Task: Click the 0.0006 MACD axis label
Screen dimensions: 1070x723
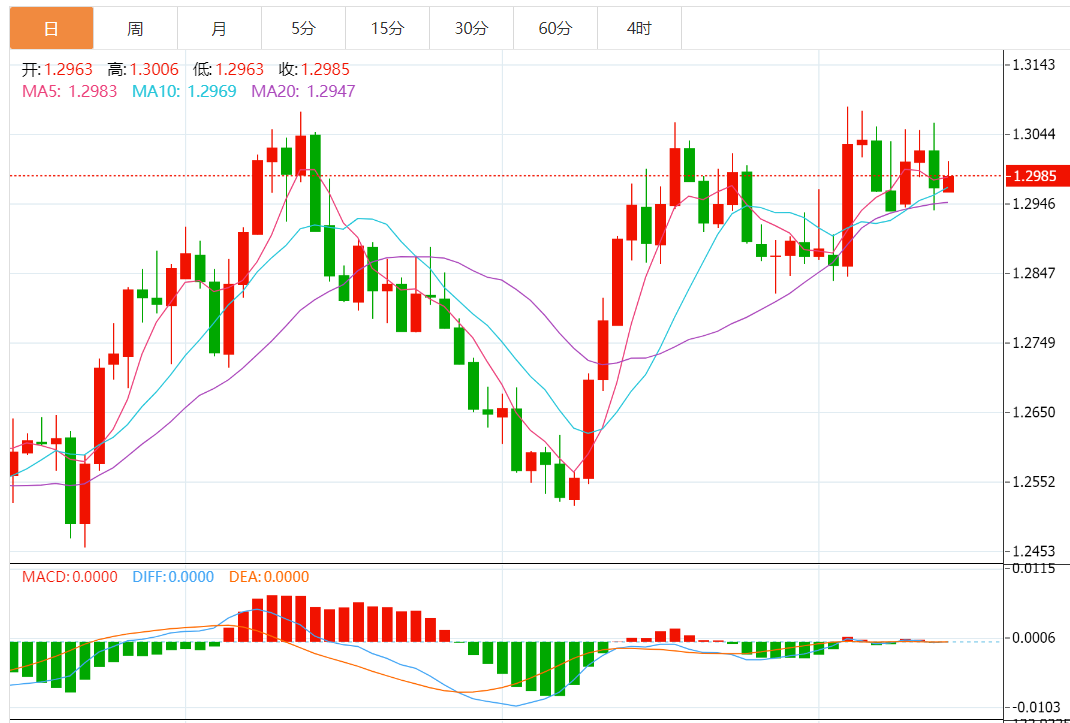Action: tap(1035, 638)
